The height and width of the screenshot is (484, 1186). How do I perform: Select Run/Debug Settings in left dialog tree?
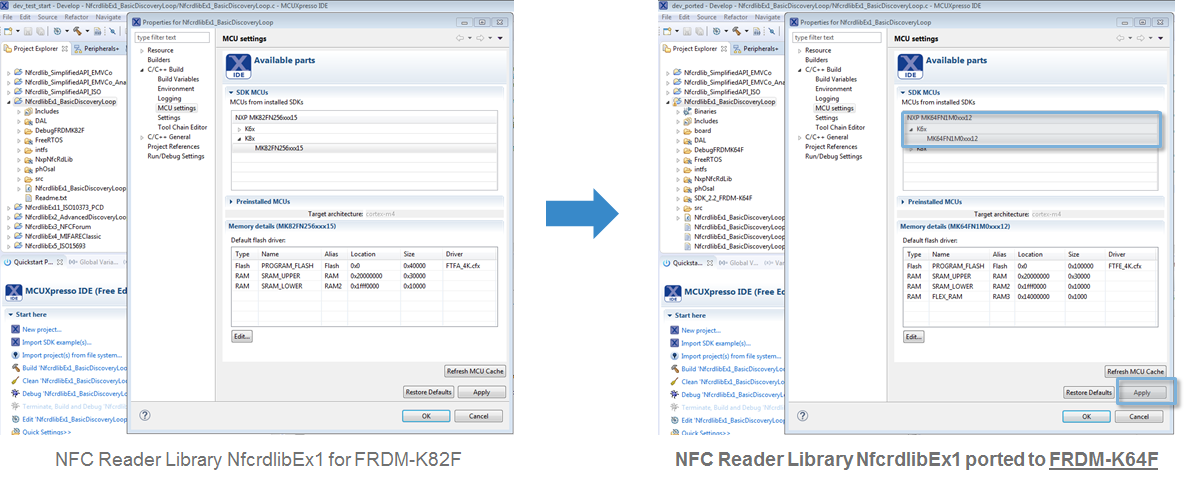point(175,157)
